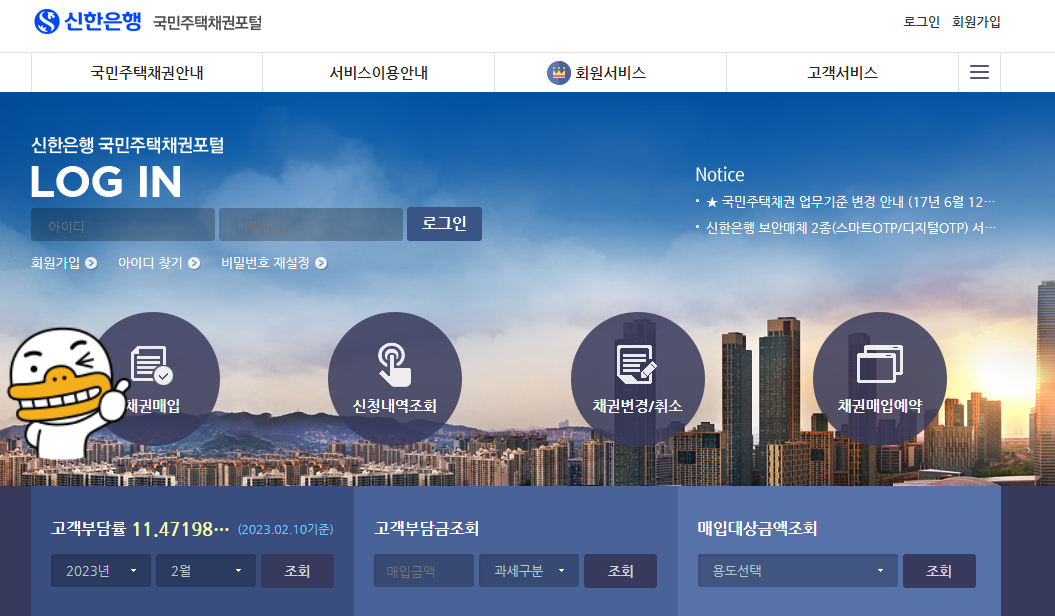1055x616 pixels.
Task: Click the Shinhan Bank logo
Action: [88, 22]
